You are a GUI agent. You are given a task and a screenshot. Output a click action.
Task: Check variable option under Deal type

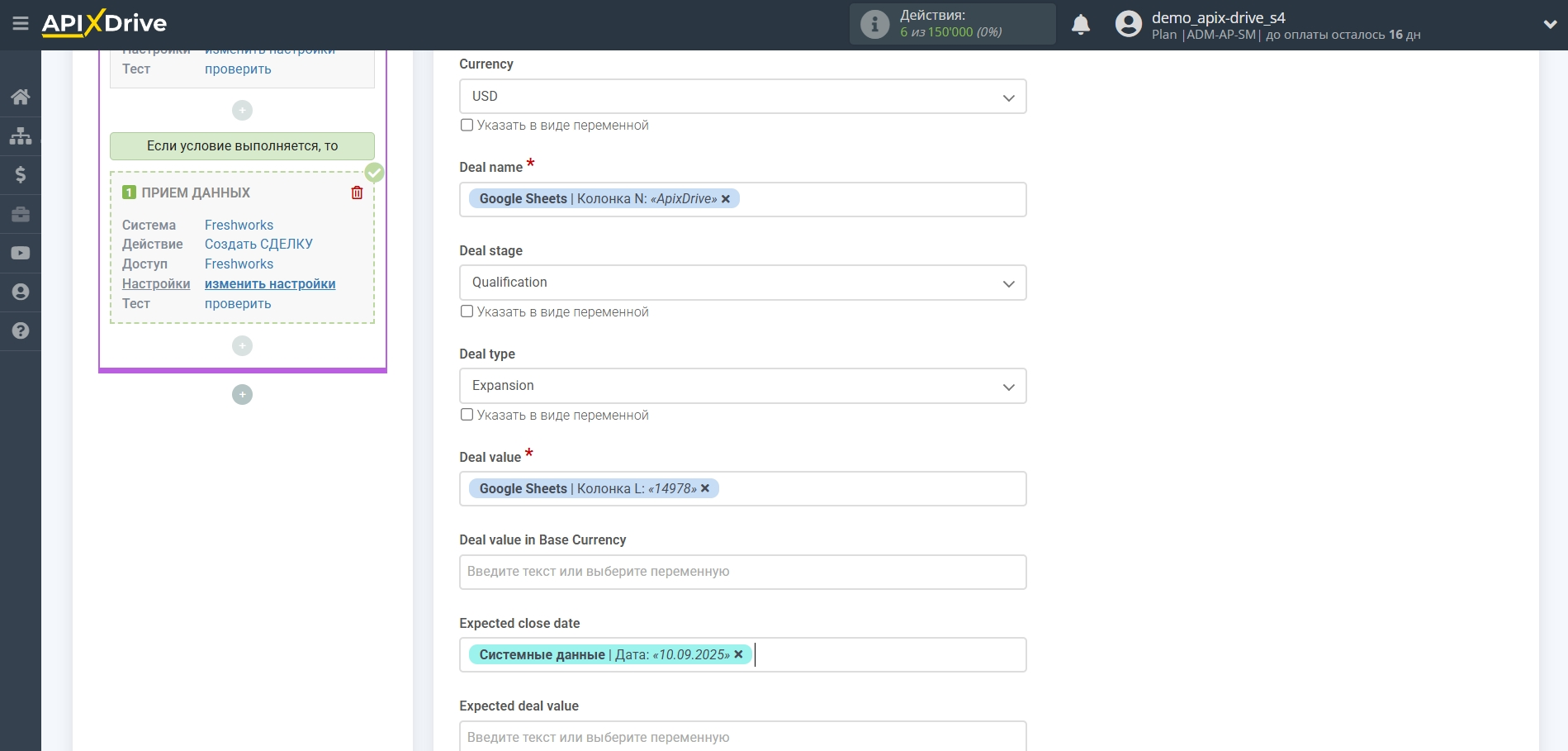click(467, 415)
